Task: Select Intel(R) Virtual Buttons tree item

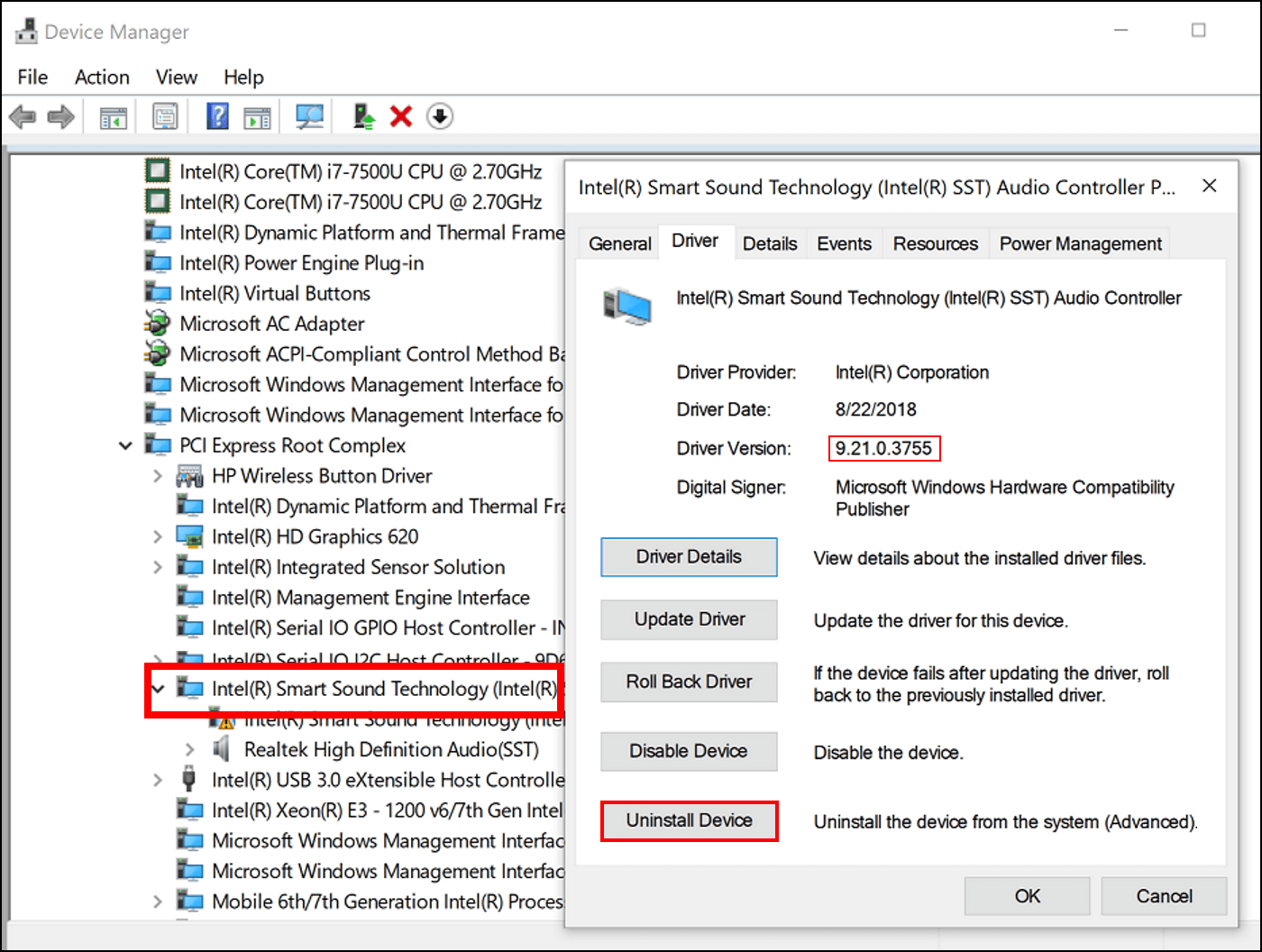Action: (x=275, y=293)
